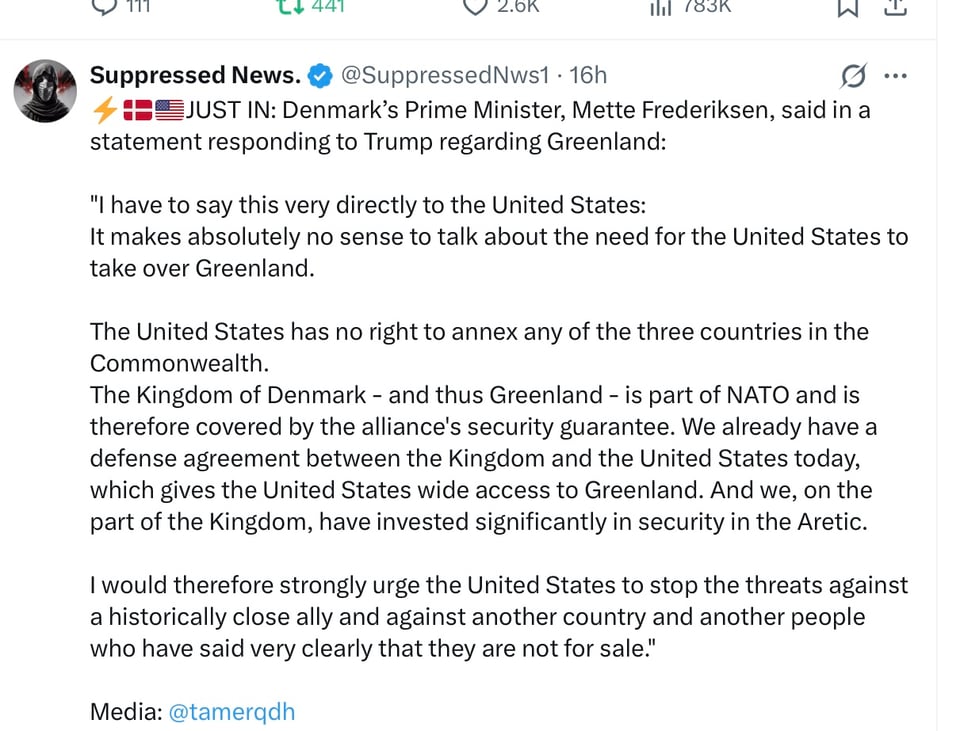Viewport: 960px width, 731px height.
Task: Click the blue verified badge
Action: [x=319, y=74]
